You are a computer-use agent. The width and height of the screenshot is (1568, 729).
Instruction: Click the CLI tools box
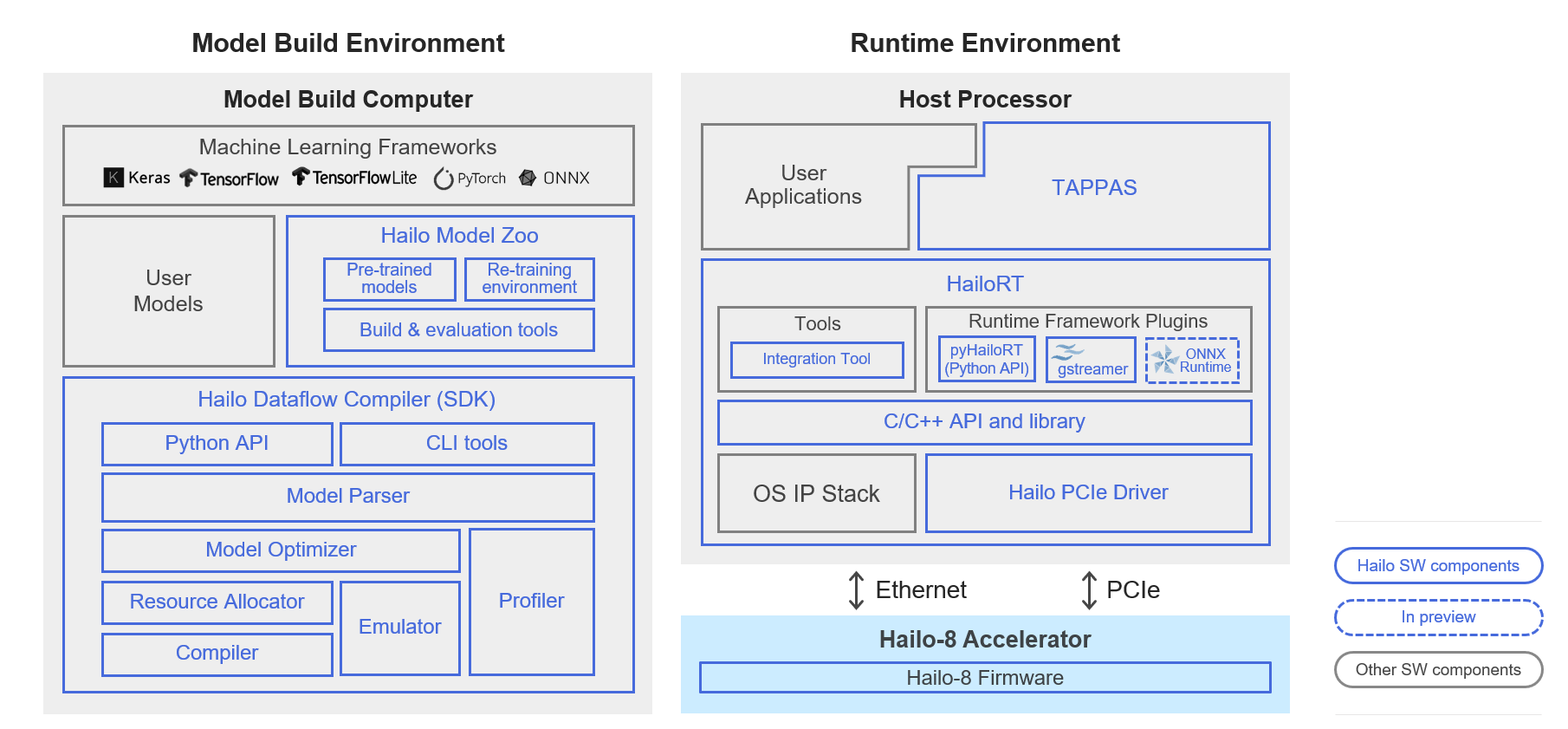[x=467, y=444]
